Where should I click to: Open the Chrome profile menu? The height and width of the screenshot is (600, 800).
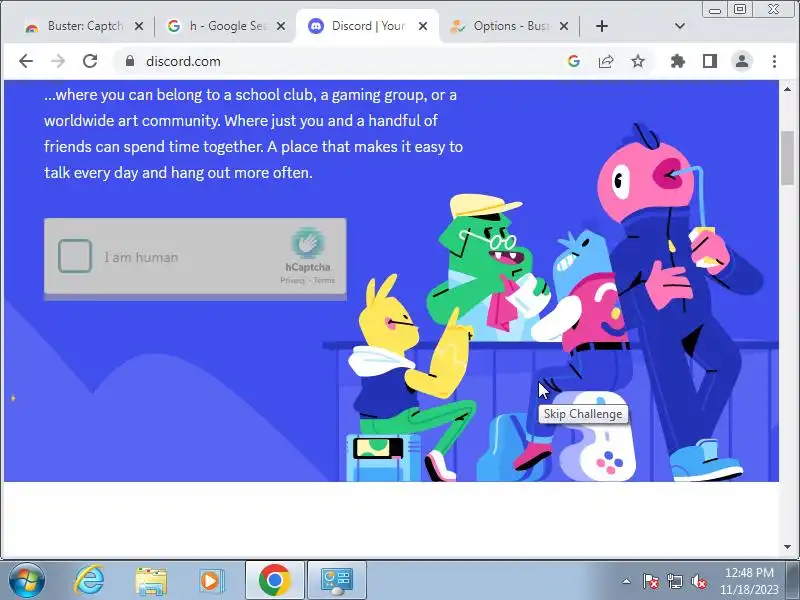(x=742, y=61)
